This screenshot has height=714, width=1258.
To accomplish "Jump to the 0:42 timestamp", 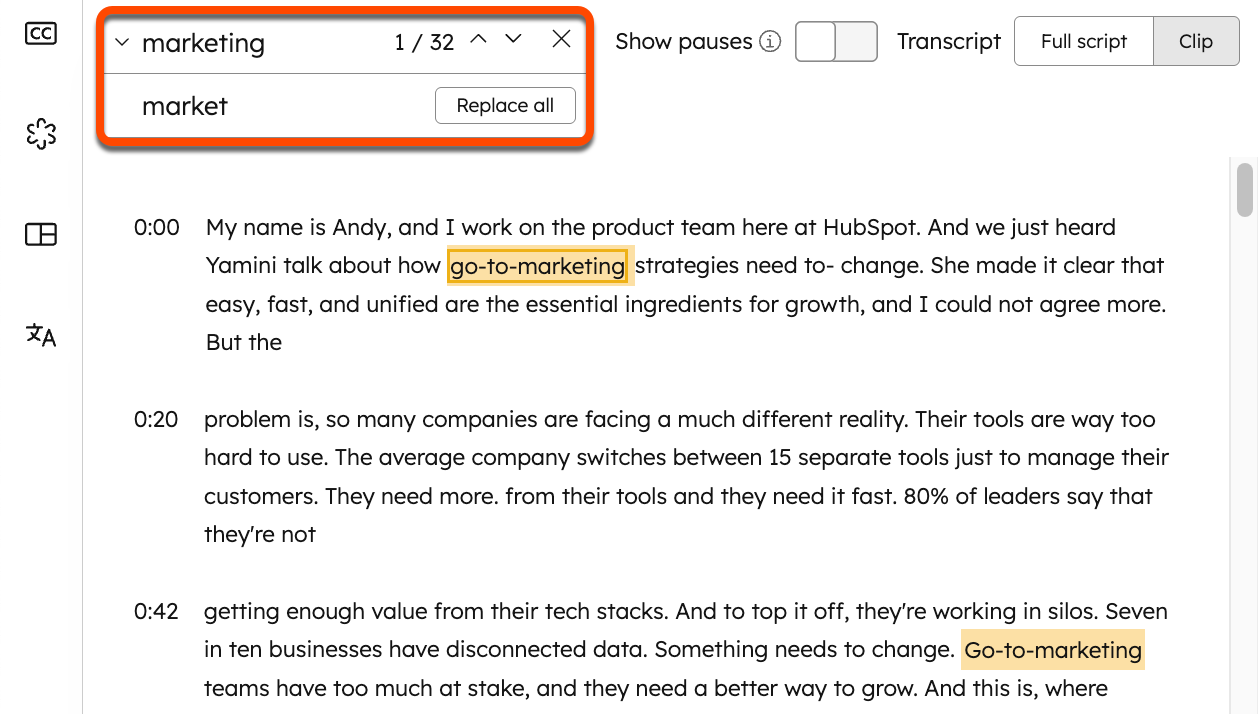I will [156, 612].
